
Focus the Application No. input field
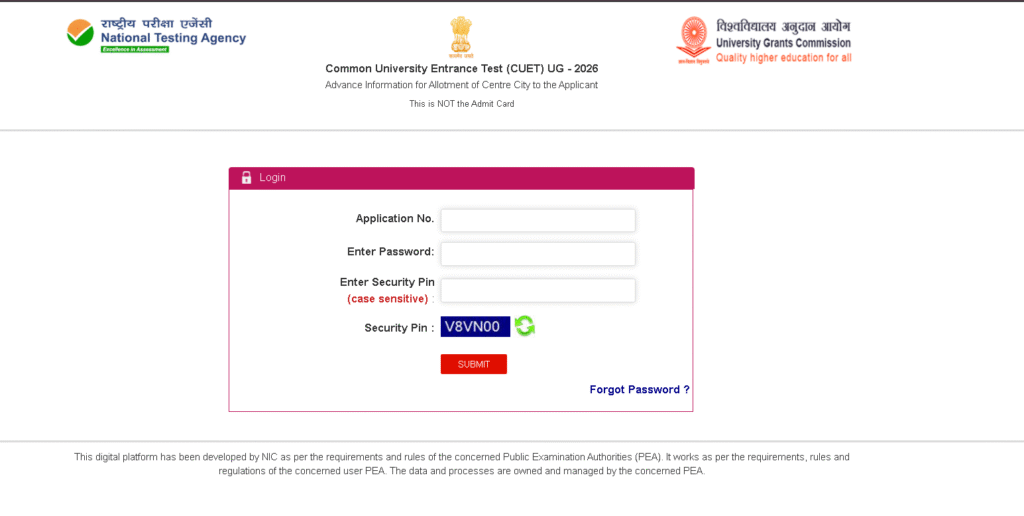538,220
